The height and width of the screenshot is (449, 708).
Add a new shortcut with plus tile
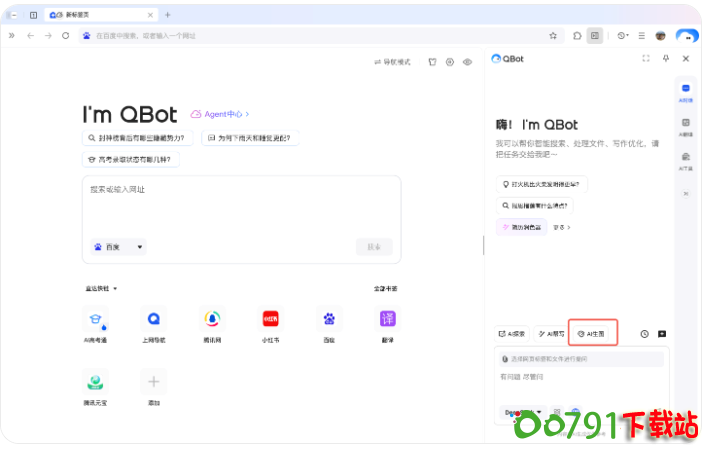[153, 382]
